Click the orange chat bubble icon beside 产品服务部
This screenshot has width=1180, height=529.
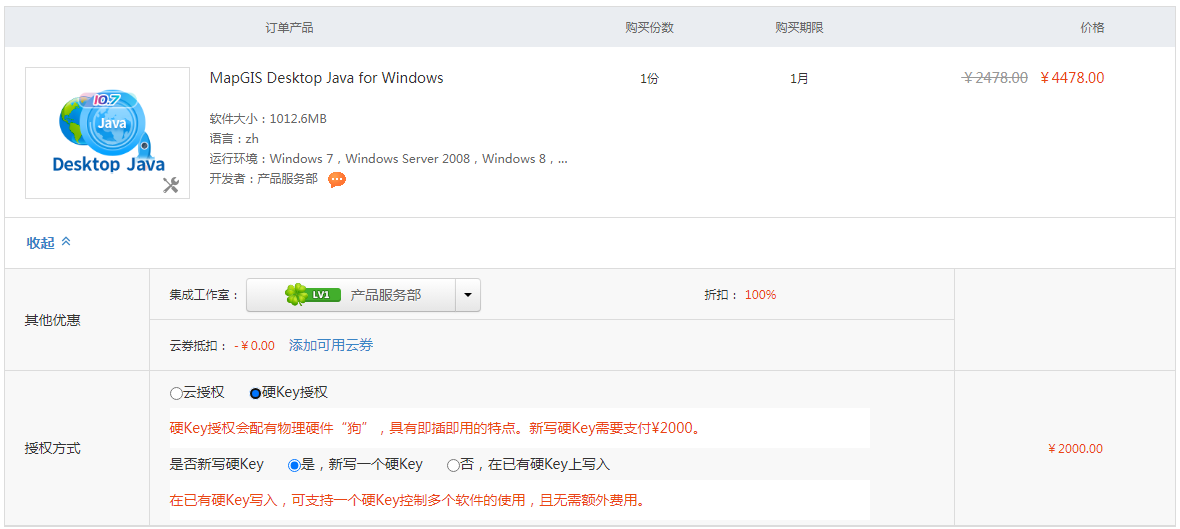click(x=337, y=179)
